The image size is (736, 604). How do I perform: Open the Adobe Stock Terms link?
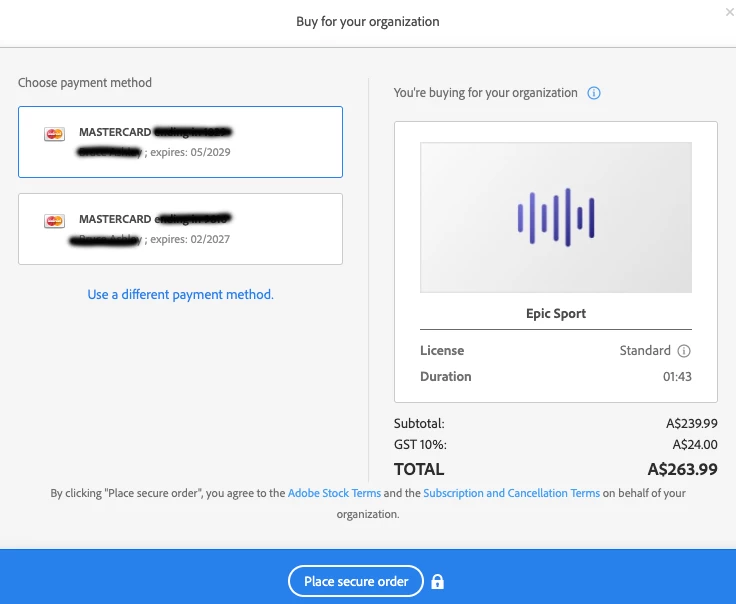334,493
